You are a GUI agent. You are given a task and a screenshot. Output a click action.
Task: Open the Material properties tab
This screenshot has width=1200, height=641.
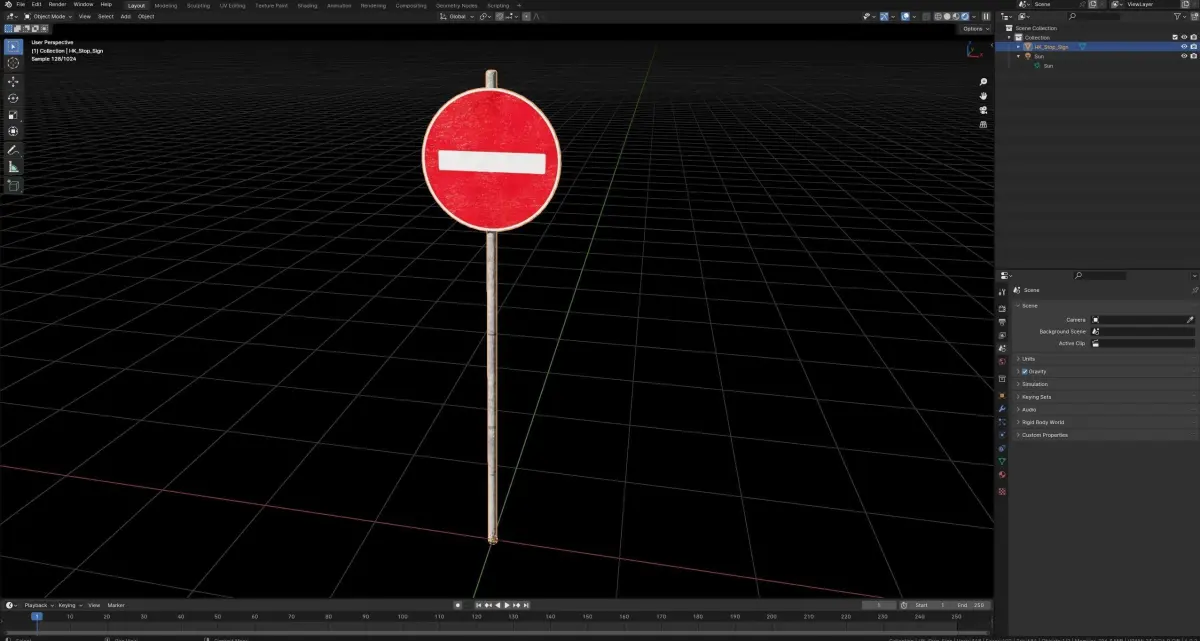point(1002,474)
